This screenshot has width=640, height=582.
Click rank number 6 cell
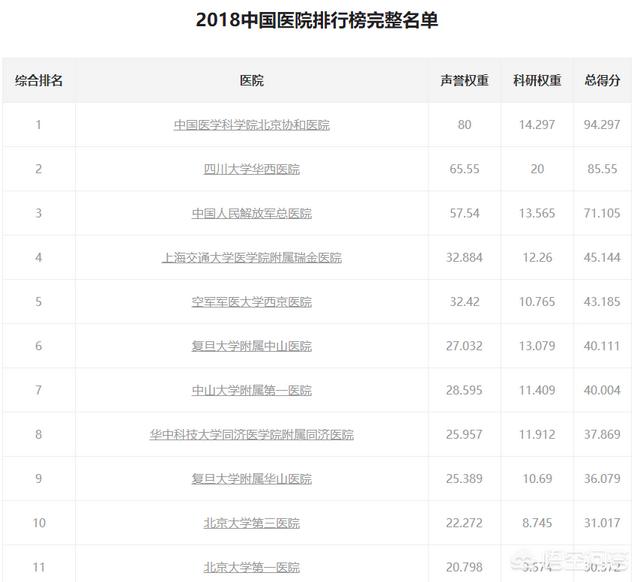tap(39, 346)
